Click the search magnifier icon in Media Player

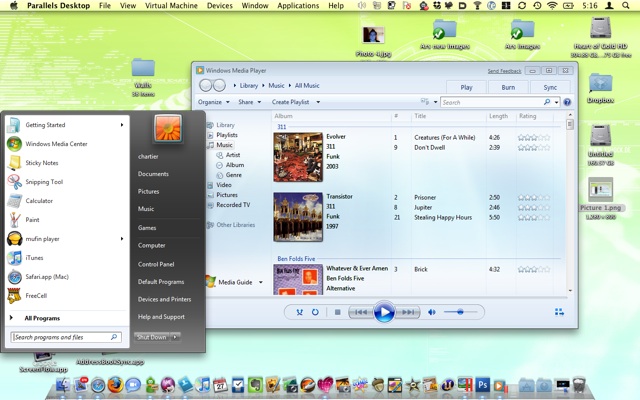tap(547, 102)
